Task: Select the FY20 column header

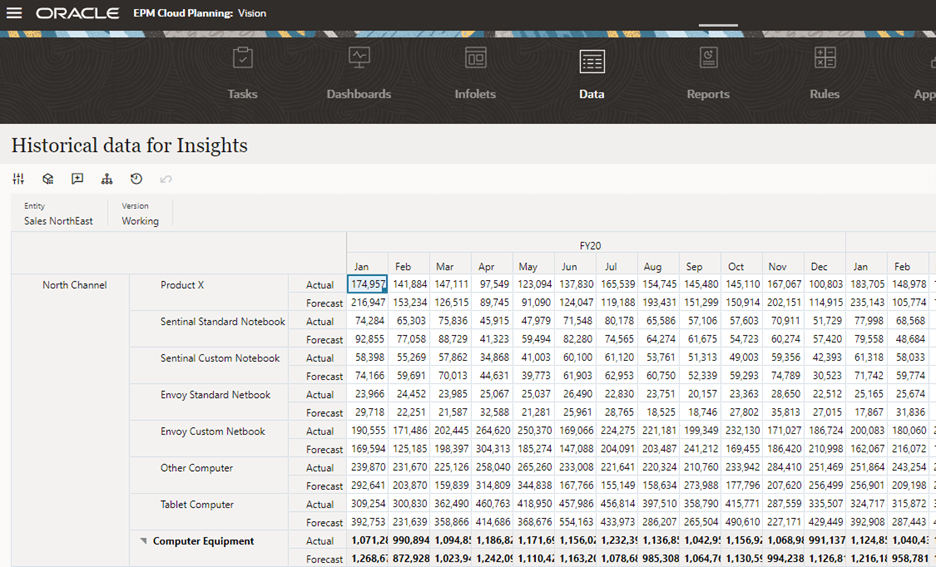Action: pos(590,245)
